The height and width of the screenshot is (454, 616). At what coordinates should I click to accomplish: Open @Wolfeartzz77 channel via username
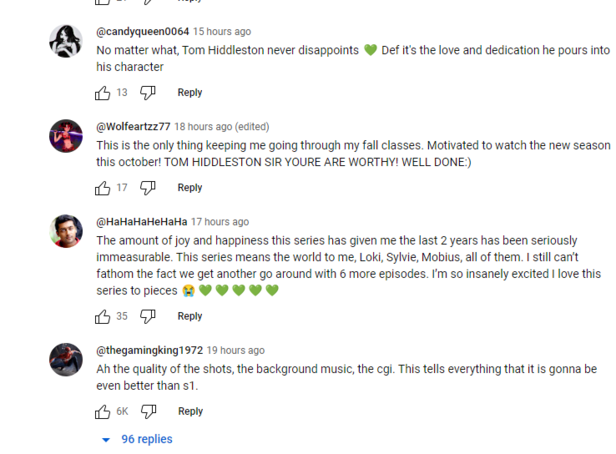[x=133, y=127]
